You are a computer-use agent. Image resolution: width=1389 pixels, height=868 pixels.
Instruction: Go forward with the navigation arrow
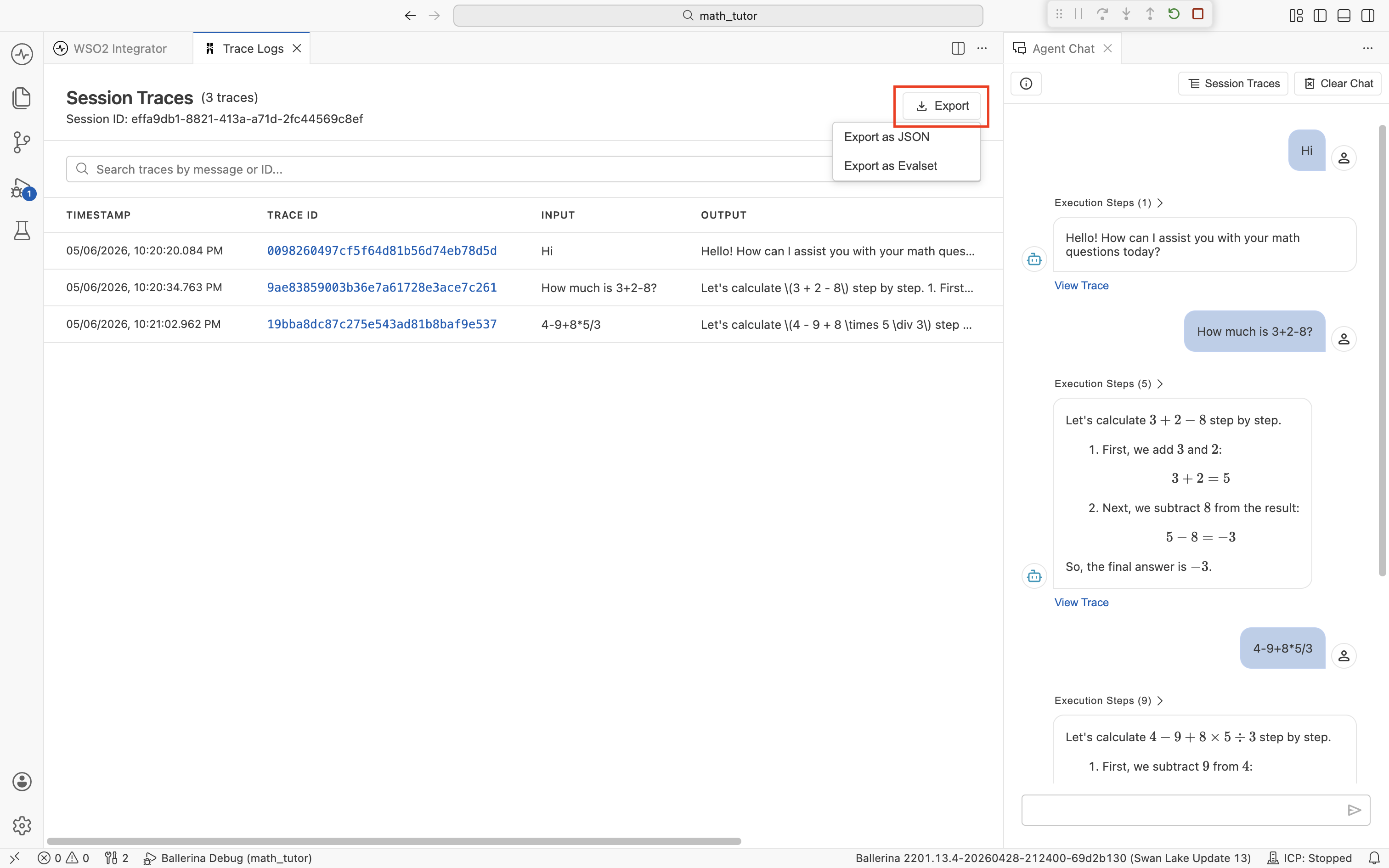(435, 16)
